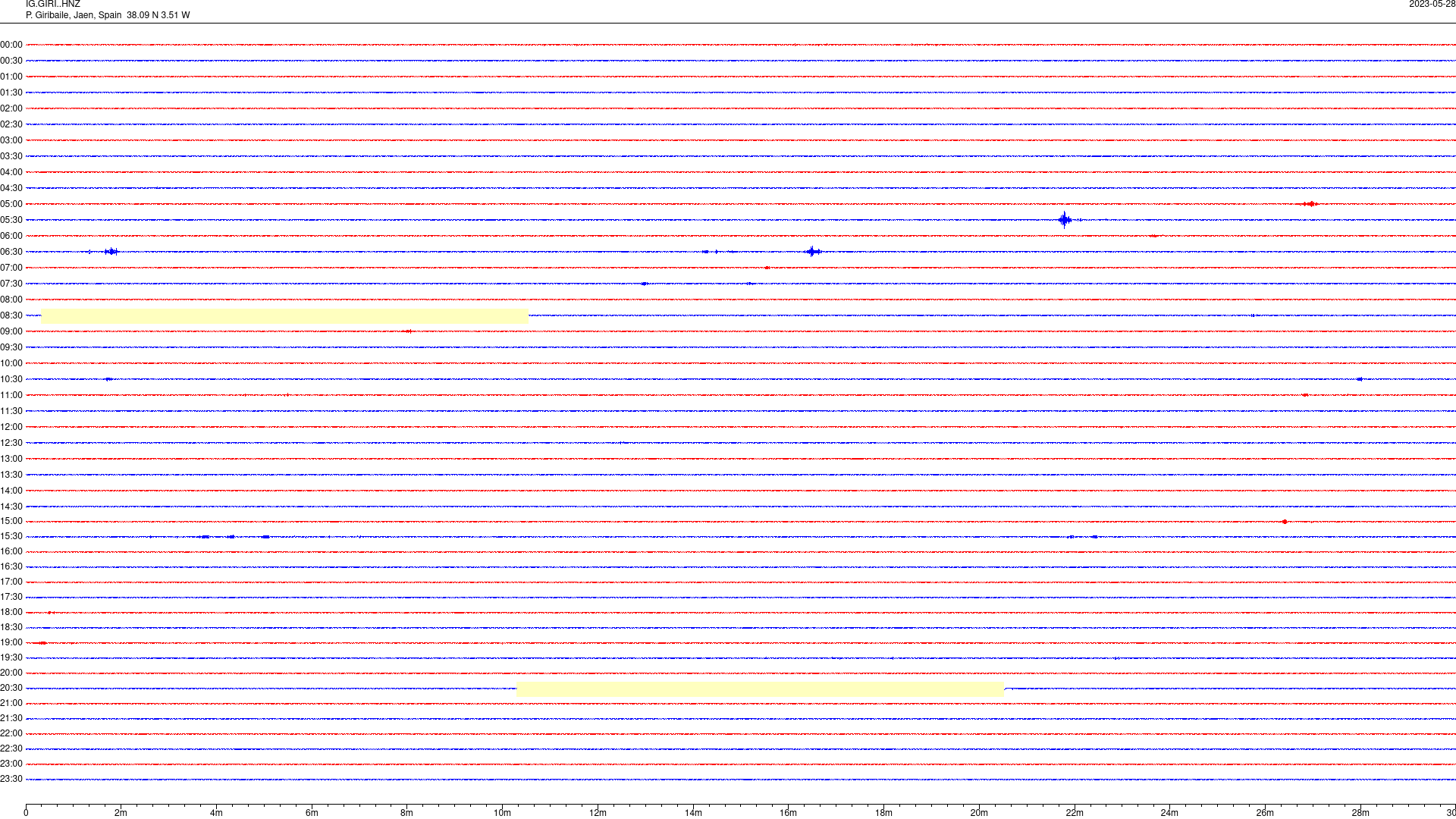Click the yellow data gap on the 08:30 trace
The height and width of the screenshot is (819, 1456).
(284, 316)
